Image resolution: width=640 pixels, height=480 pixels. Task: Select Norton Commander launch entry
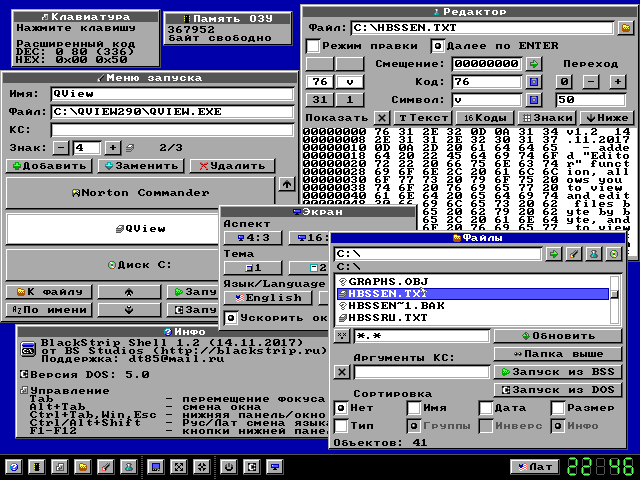pyautogui.click(x=140, y=193)
